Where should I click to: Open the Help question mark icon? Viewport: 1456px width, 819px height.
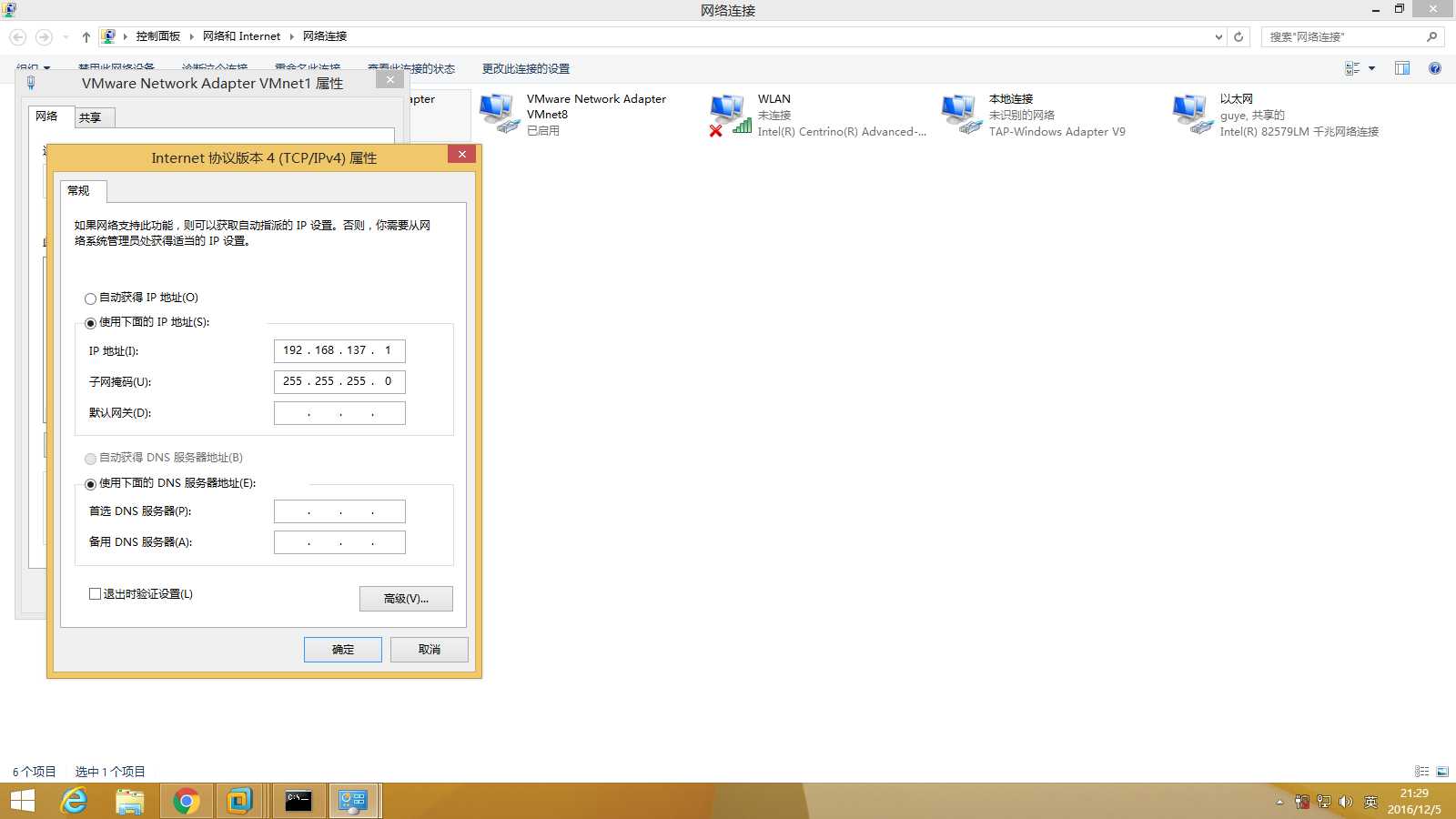[x=1435, y=68]
